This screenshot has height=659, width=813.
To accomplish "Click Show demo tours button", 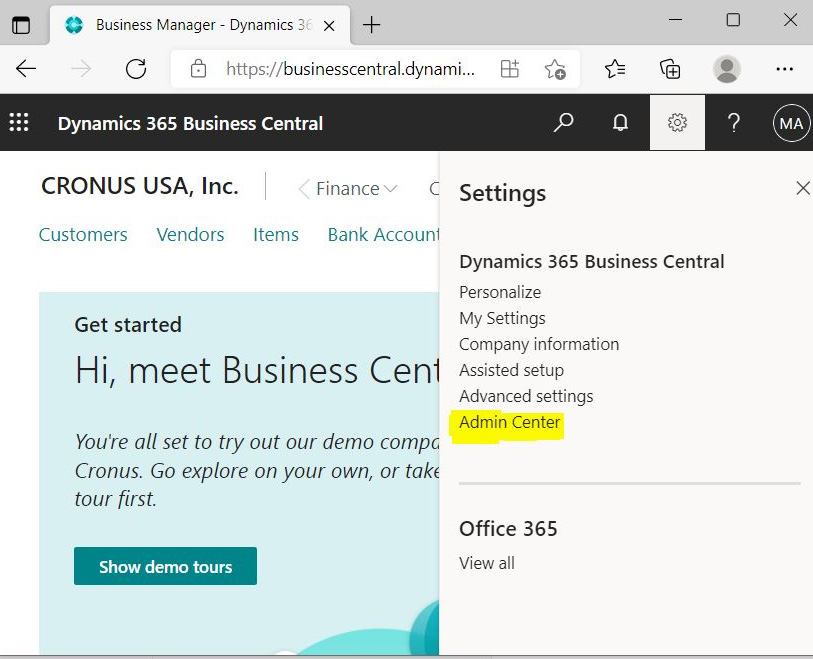I will pyautogui.click(x=165, y=566).
